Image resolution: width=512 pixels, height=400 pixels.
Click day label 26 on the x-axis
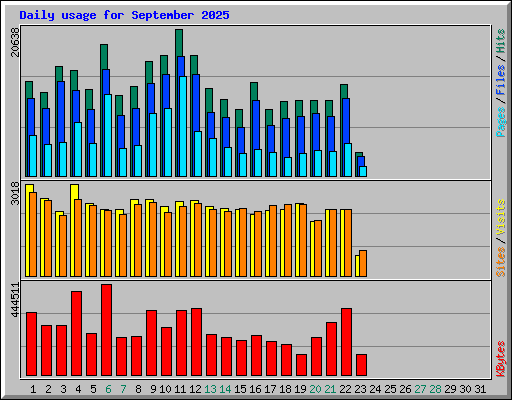click(405, 389)
